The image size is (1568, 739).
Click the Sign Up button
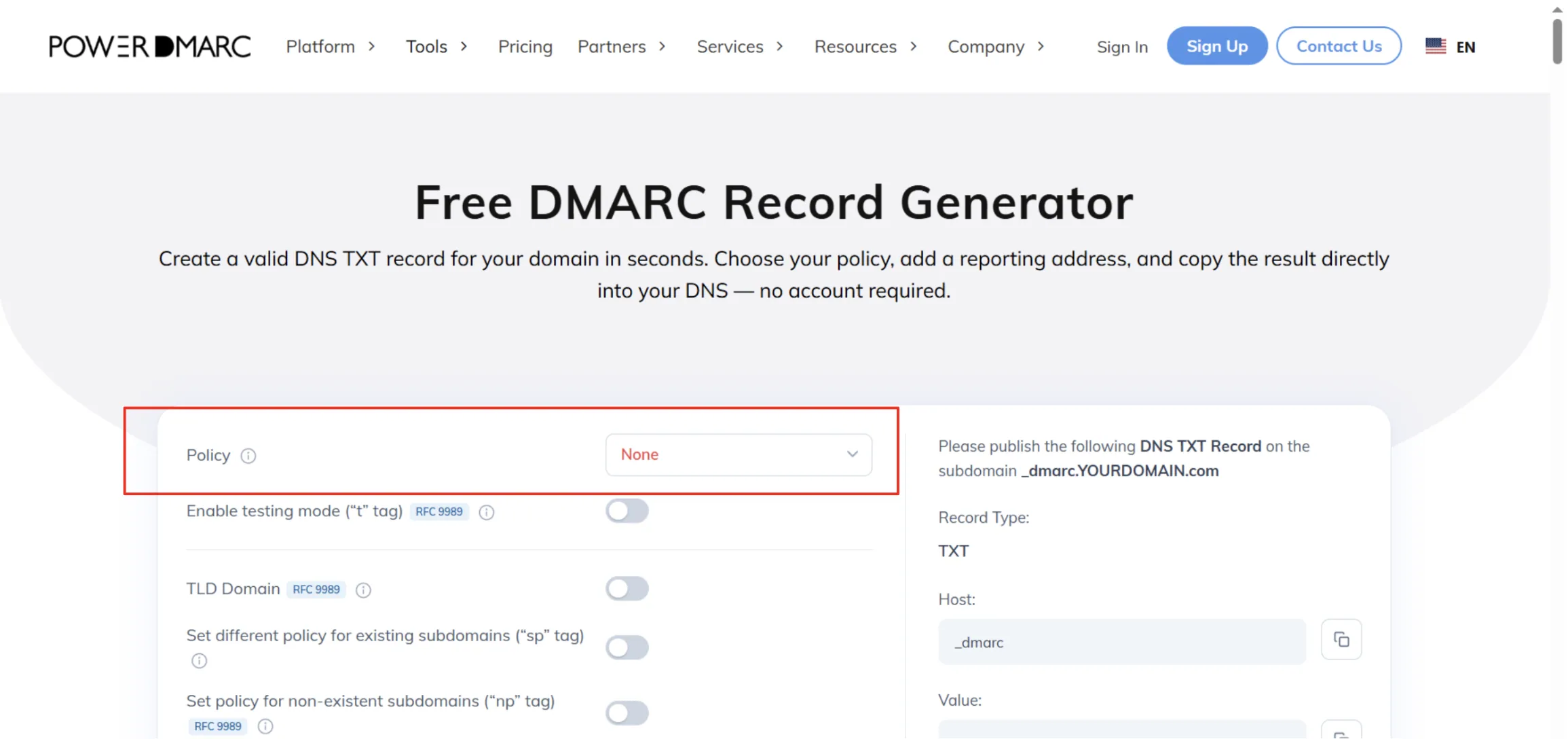pos(1216,46)
